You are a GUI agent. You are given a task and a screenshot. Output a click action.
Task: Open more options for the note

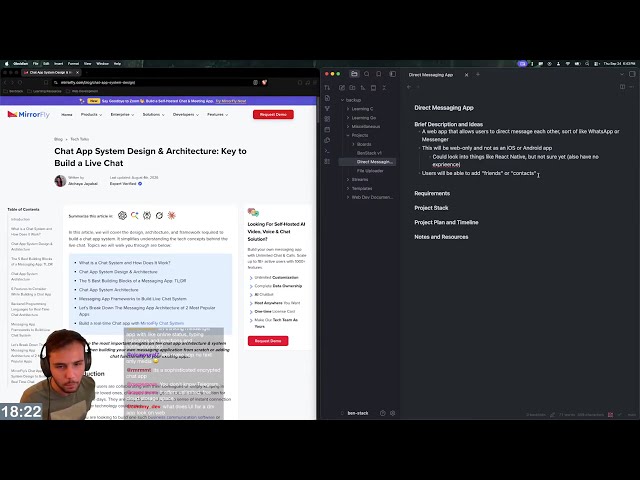point(631,87)
